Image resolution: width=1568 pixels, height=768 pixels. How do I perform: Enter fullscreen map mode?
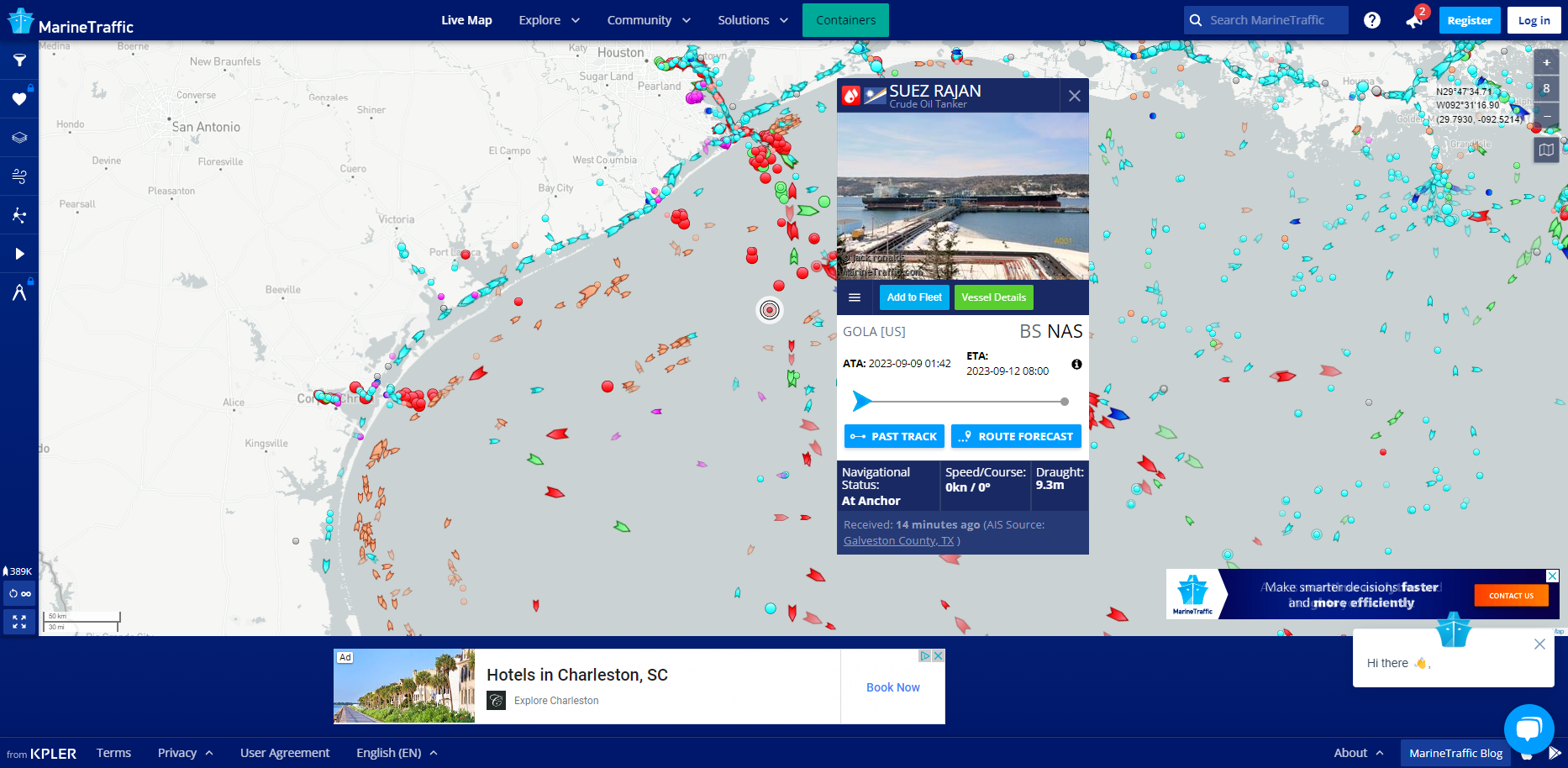click(x=19, y=622)
